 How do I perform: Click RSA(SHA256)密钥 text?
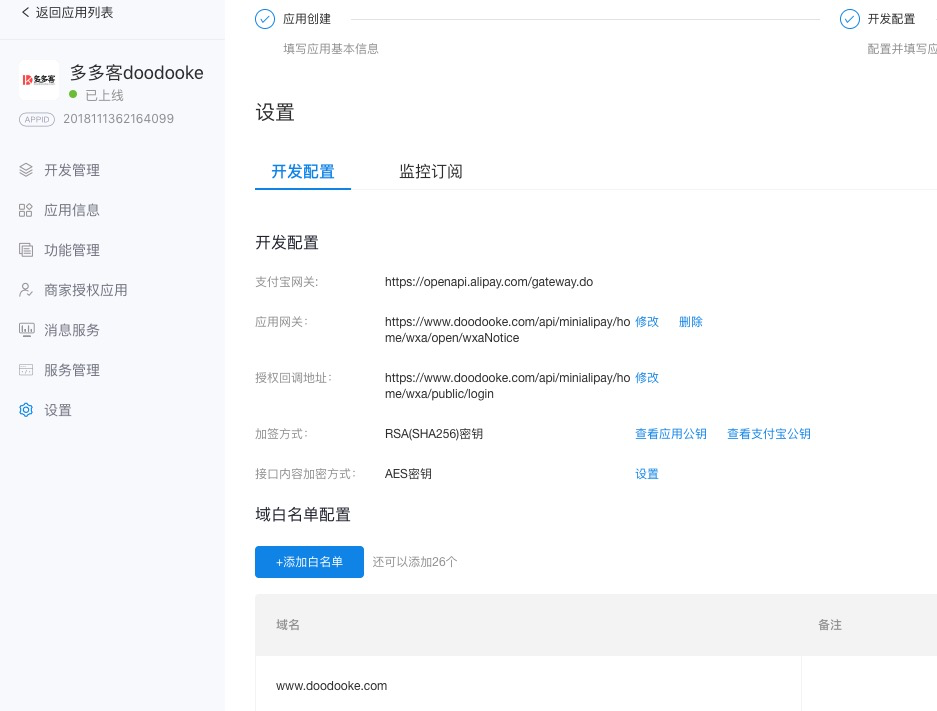434,434
